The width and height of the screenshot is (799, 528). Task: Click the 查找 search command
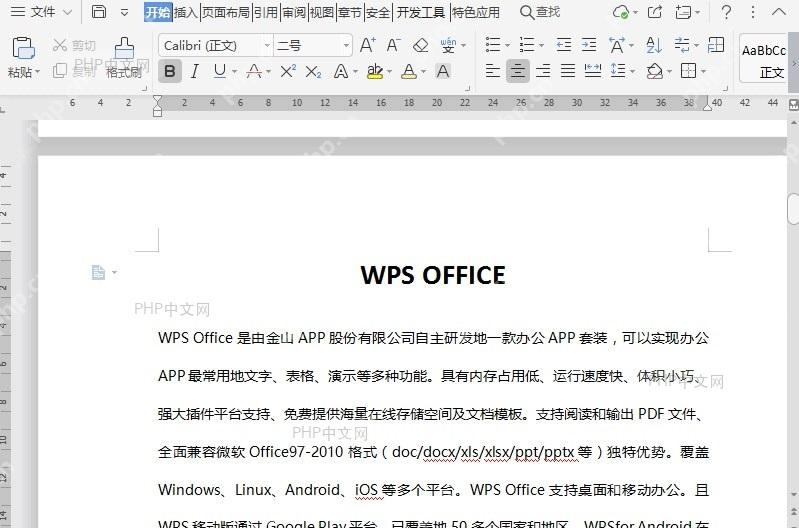click(x=540, y=12)
